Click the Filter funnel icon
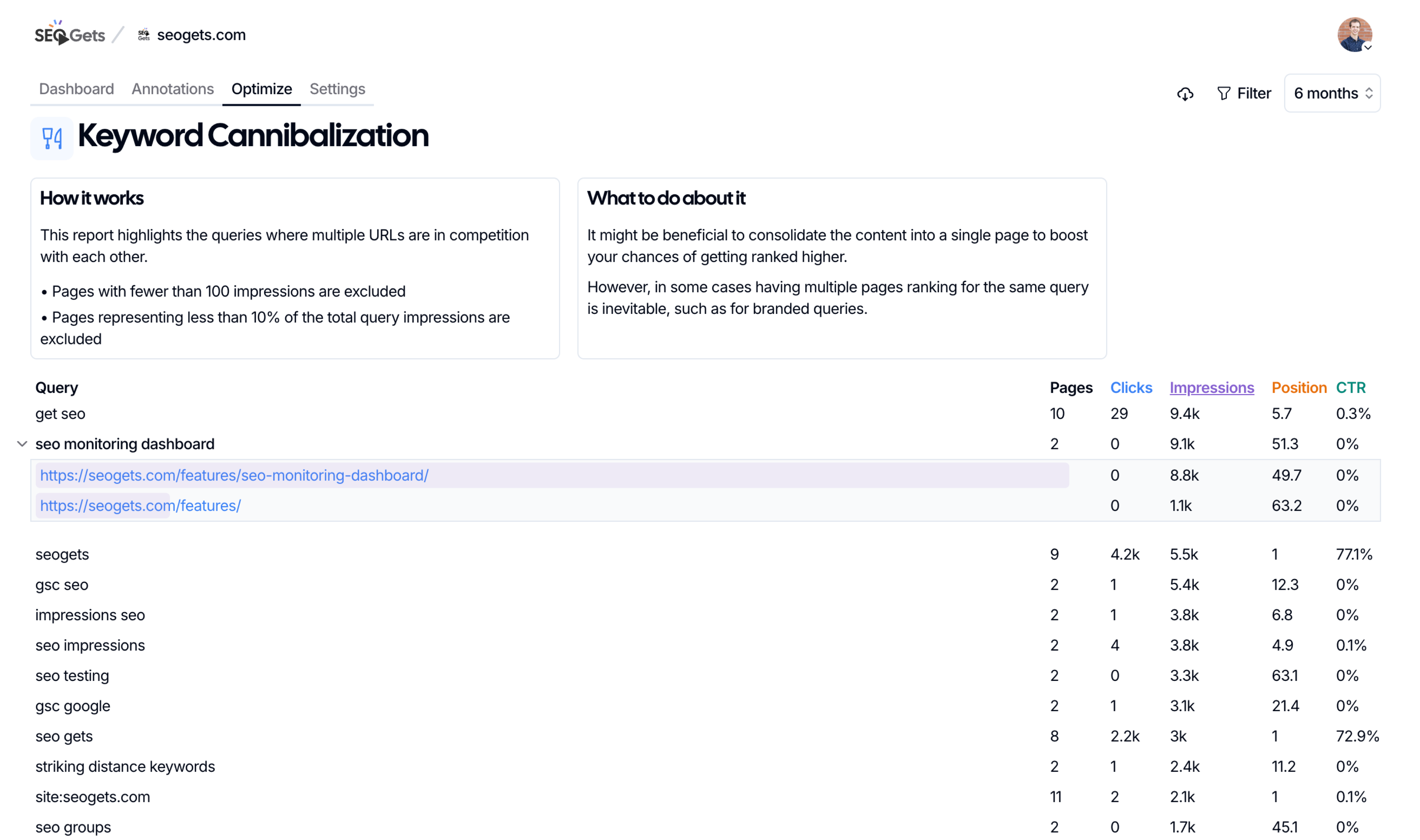 click(x=1224, y=93)
